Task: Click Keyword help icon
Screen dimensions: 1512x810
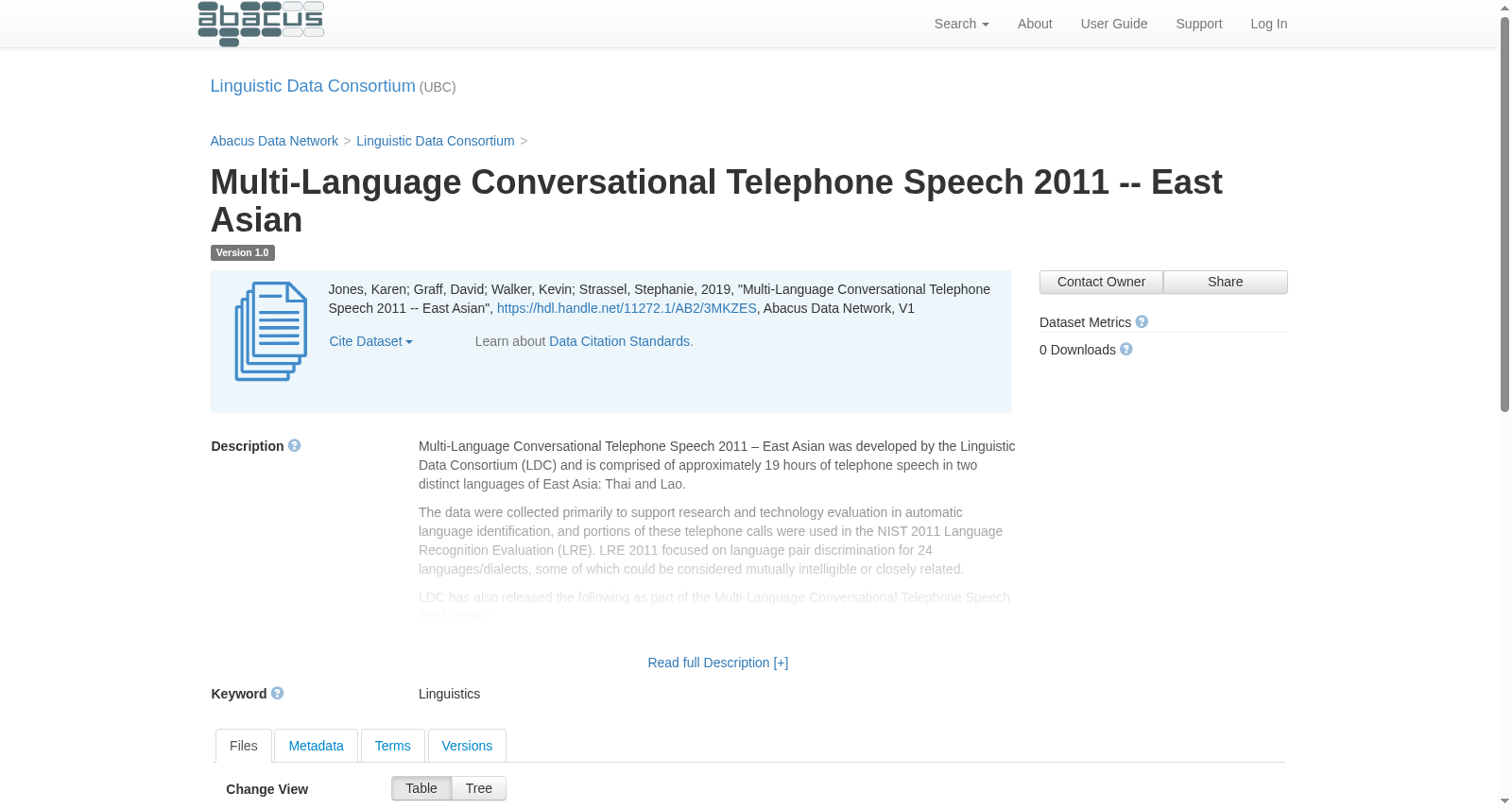Action: (278, 693)
